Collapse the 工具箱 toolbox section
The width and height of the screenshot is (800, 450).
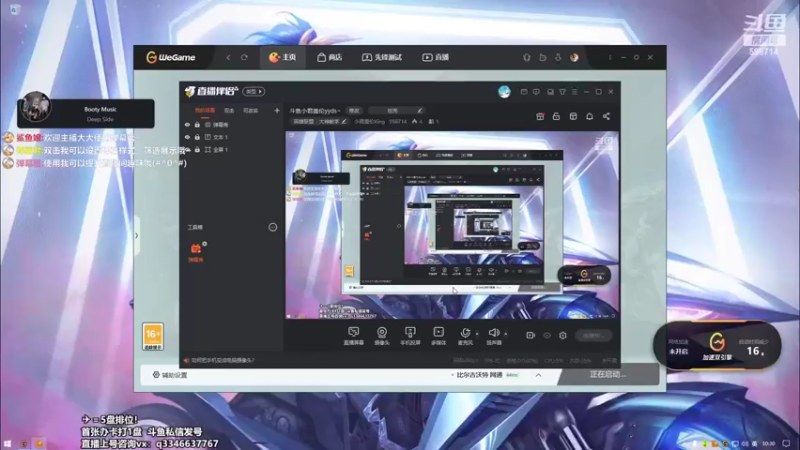[x=273, y=227]
